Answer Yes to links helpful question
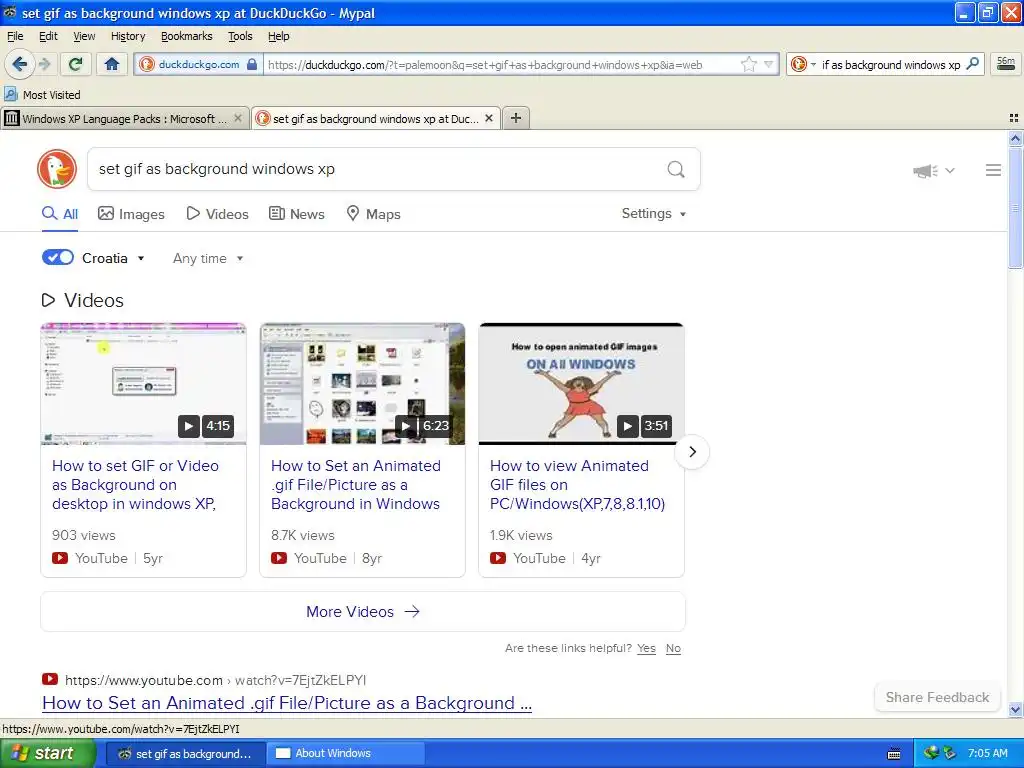This screenshot has height=768, width=1024. coord(647,648)
